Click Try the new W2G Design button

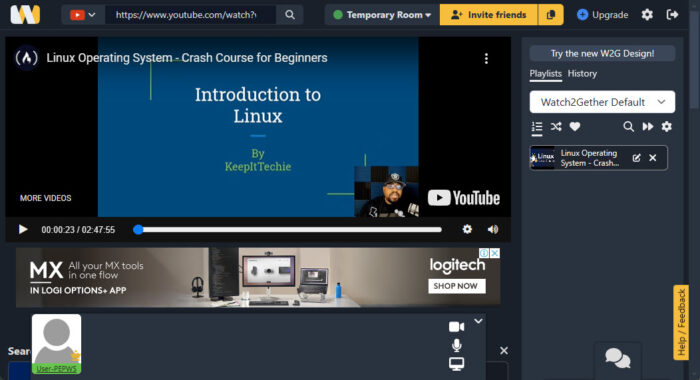click(602, 54)
